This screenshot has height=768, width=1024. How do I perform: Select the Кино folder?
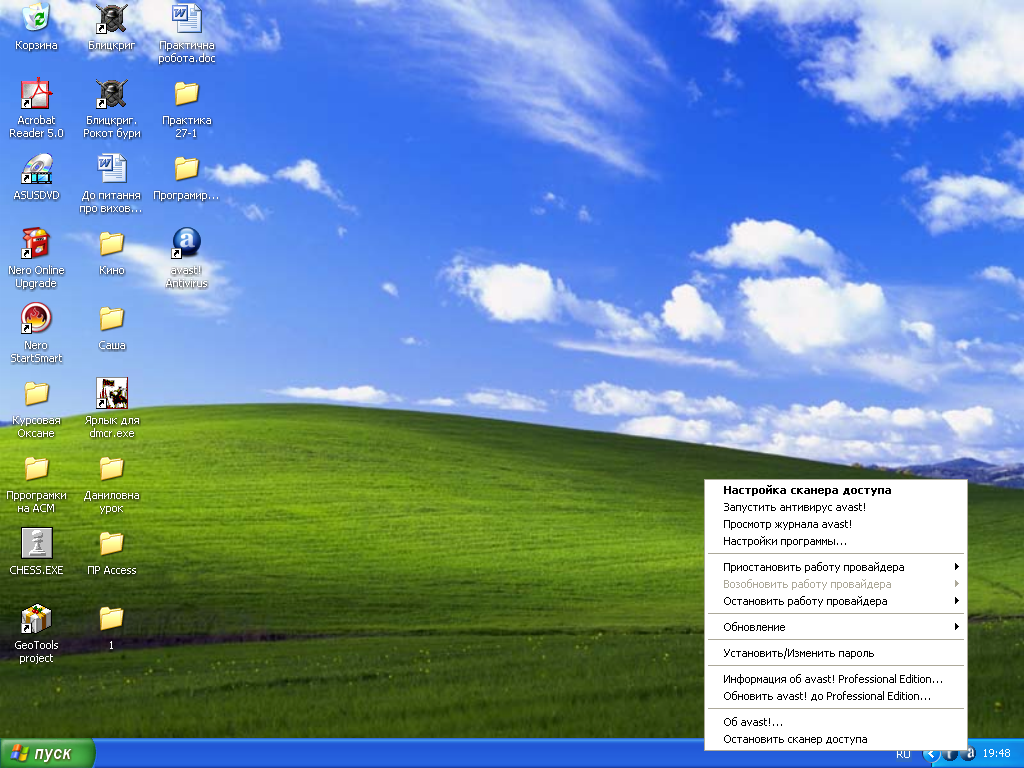point(112,251)
